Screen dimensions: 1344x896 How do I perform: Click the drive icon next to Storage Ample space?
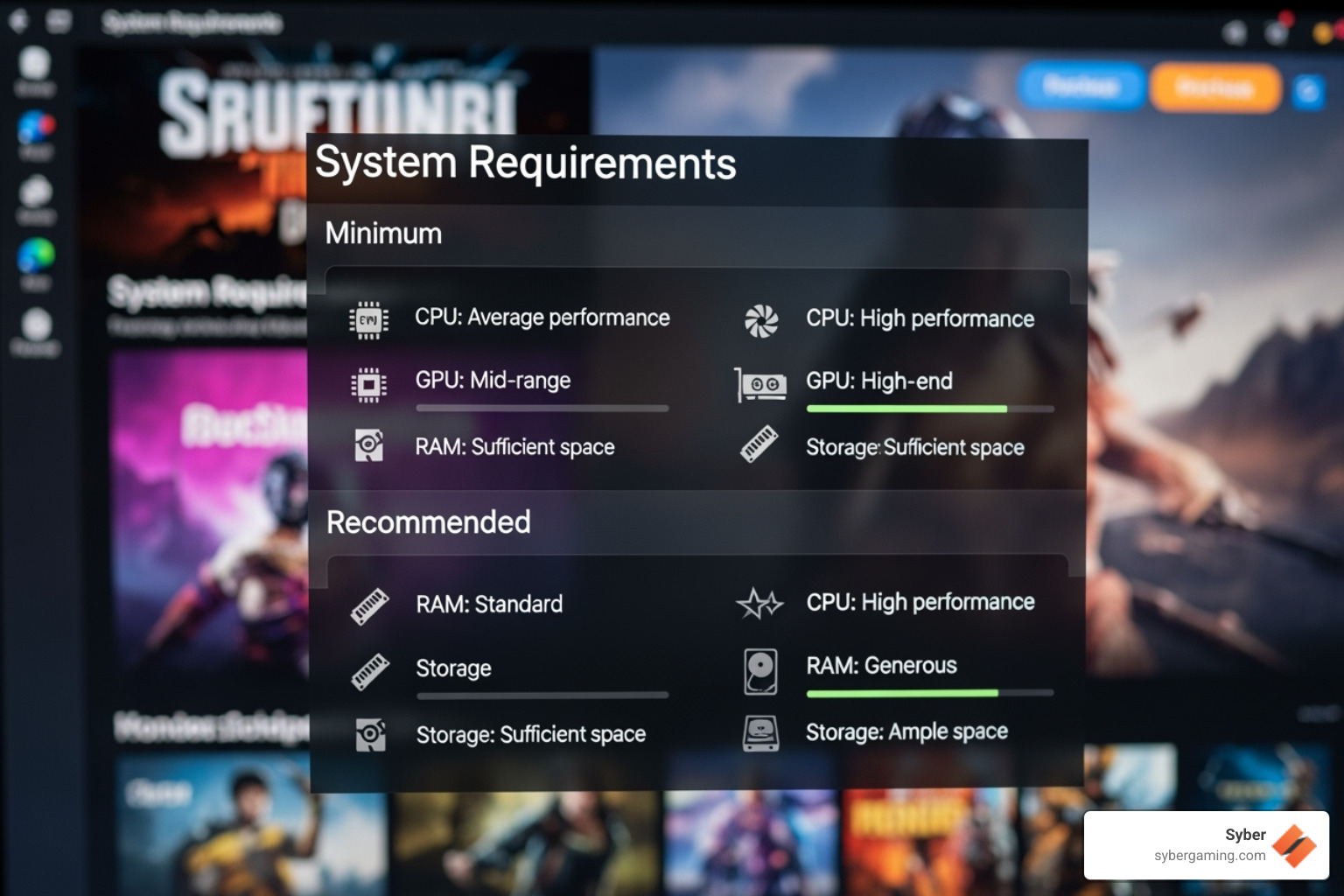[760, 733]
